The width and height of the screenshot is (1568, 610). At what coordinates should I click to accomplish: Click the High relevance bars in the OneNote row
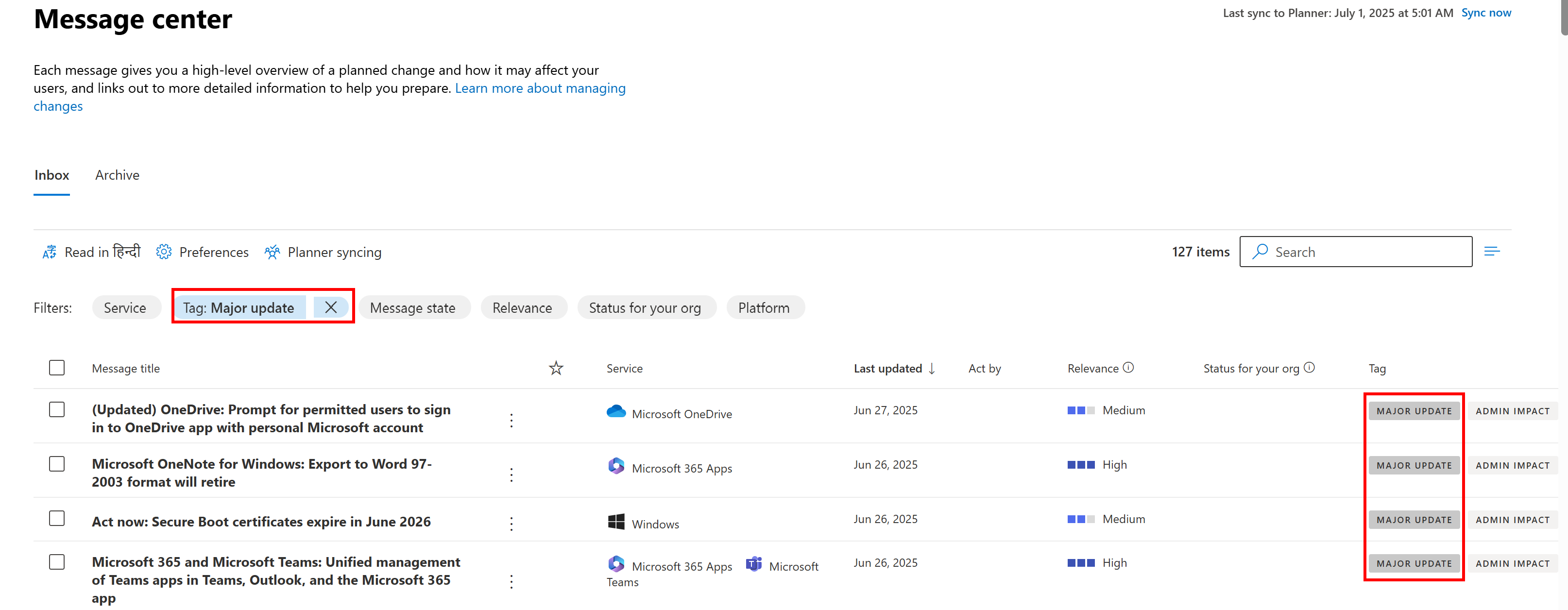pyautogui.click(x=1081, y=464)
